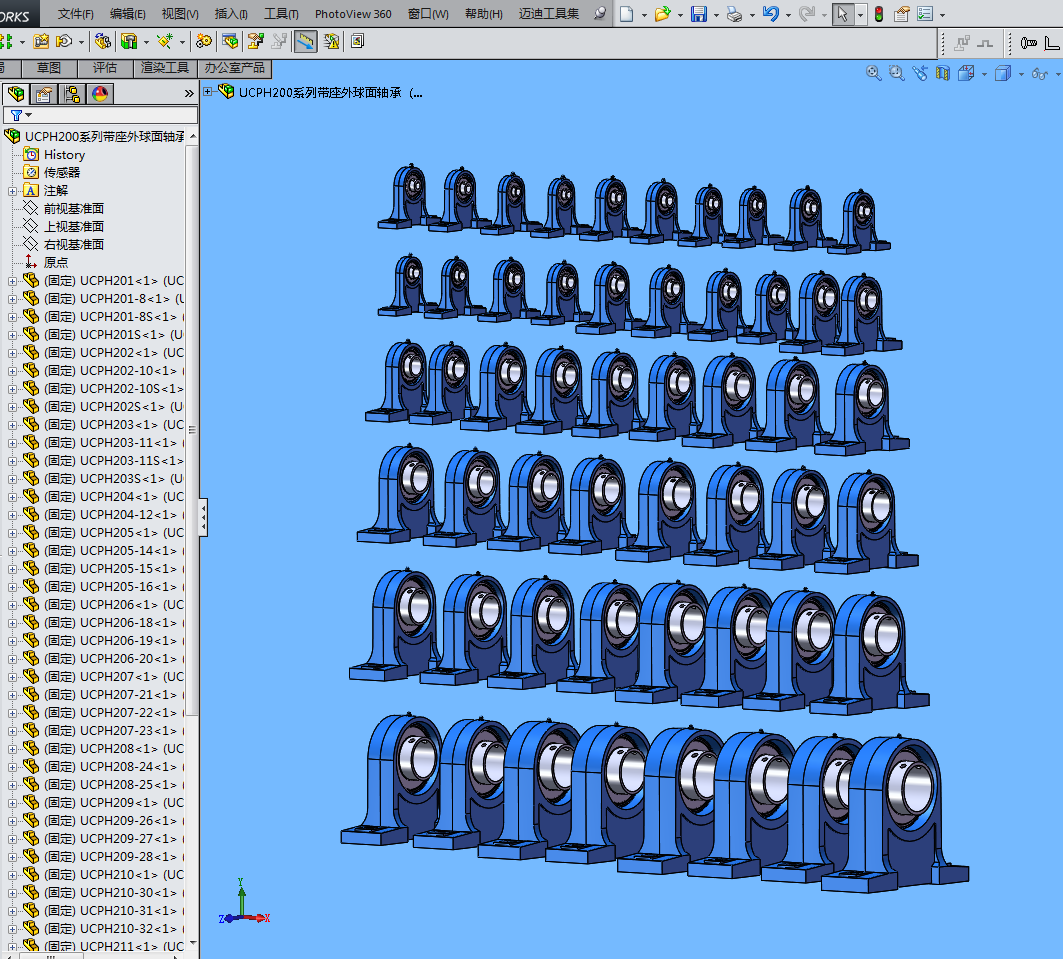This screenshot has height=959, width=1063.
Task: Switch to the 渲染工具 tab
Action: pos(164,68)
